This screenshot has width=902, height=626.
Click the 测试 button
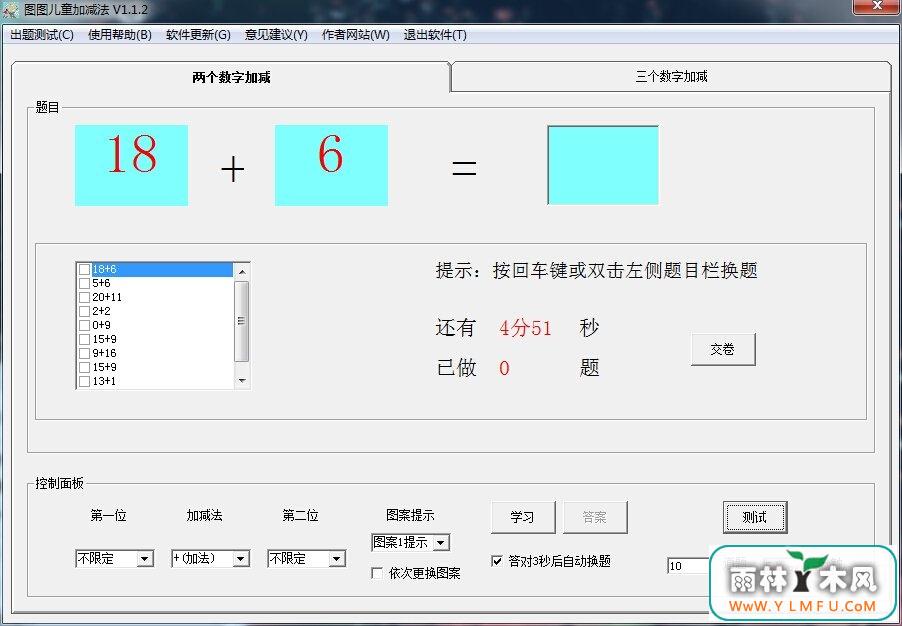tap(755, 517)
